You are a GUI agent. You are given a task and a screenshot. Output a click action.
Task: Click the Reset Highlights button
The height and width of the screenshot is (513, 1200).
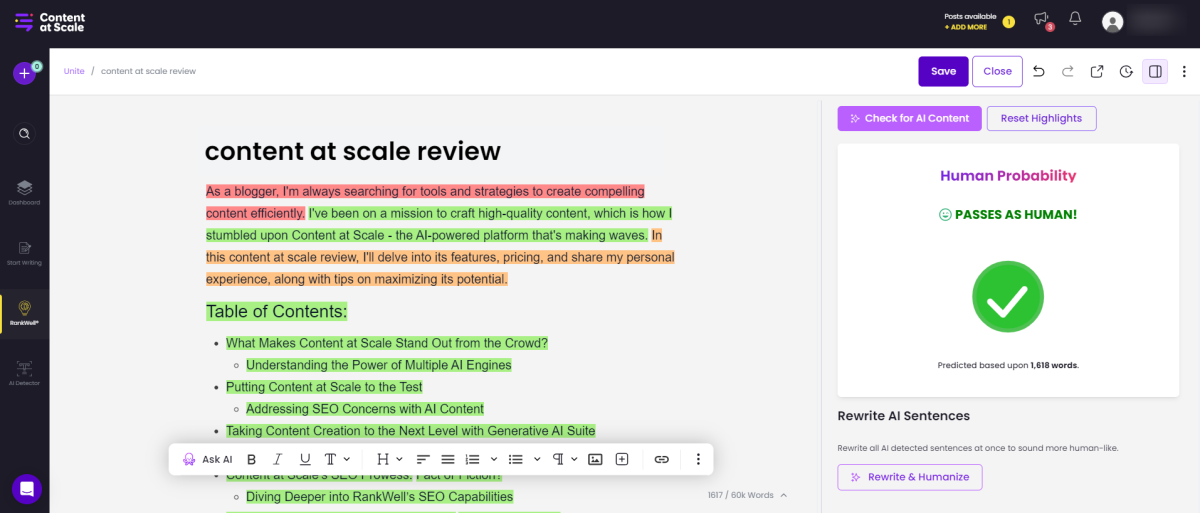coord(1041,118)
